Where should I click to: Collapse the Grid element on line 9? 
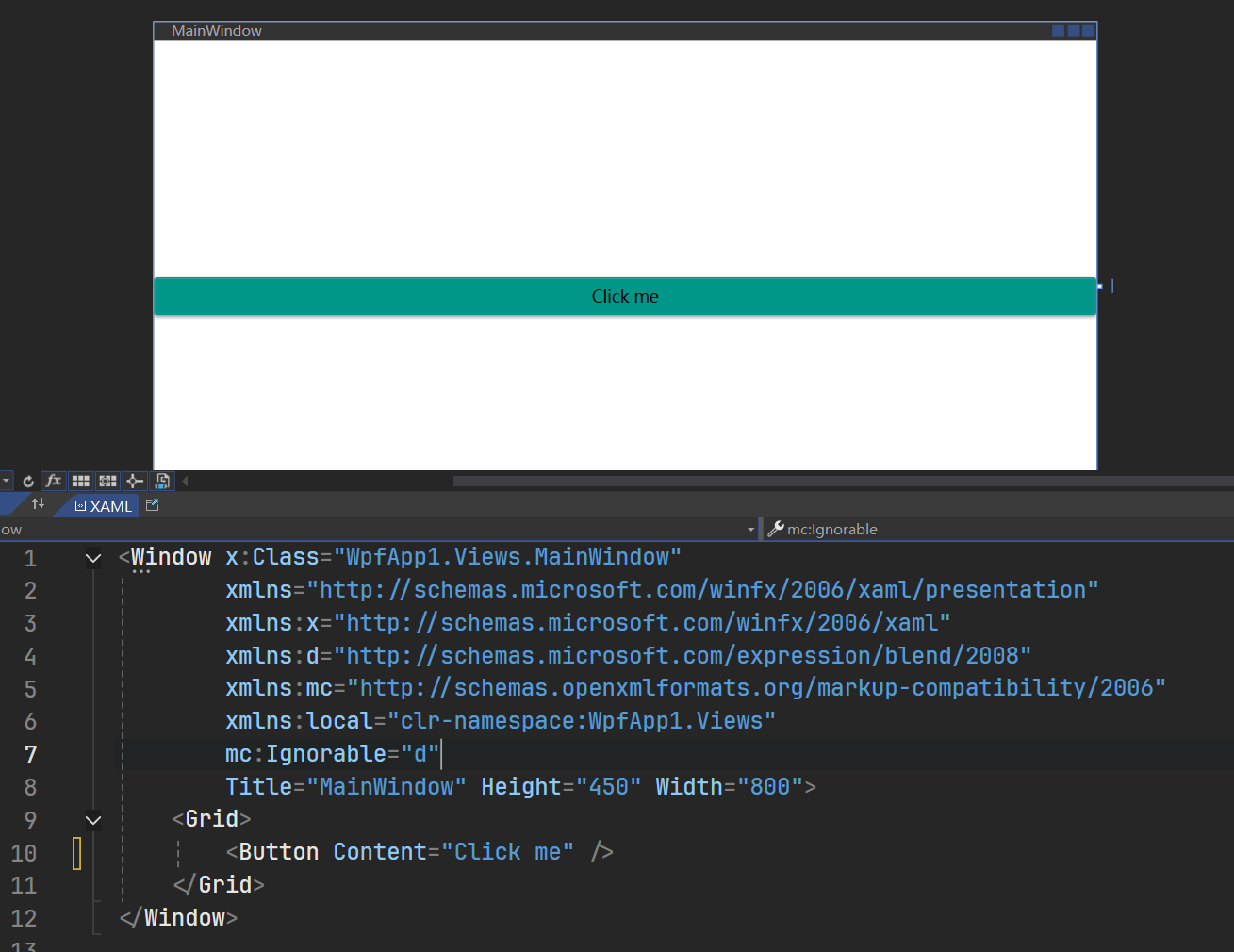pos(92,819)
